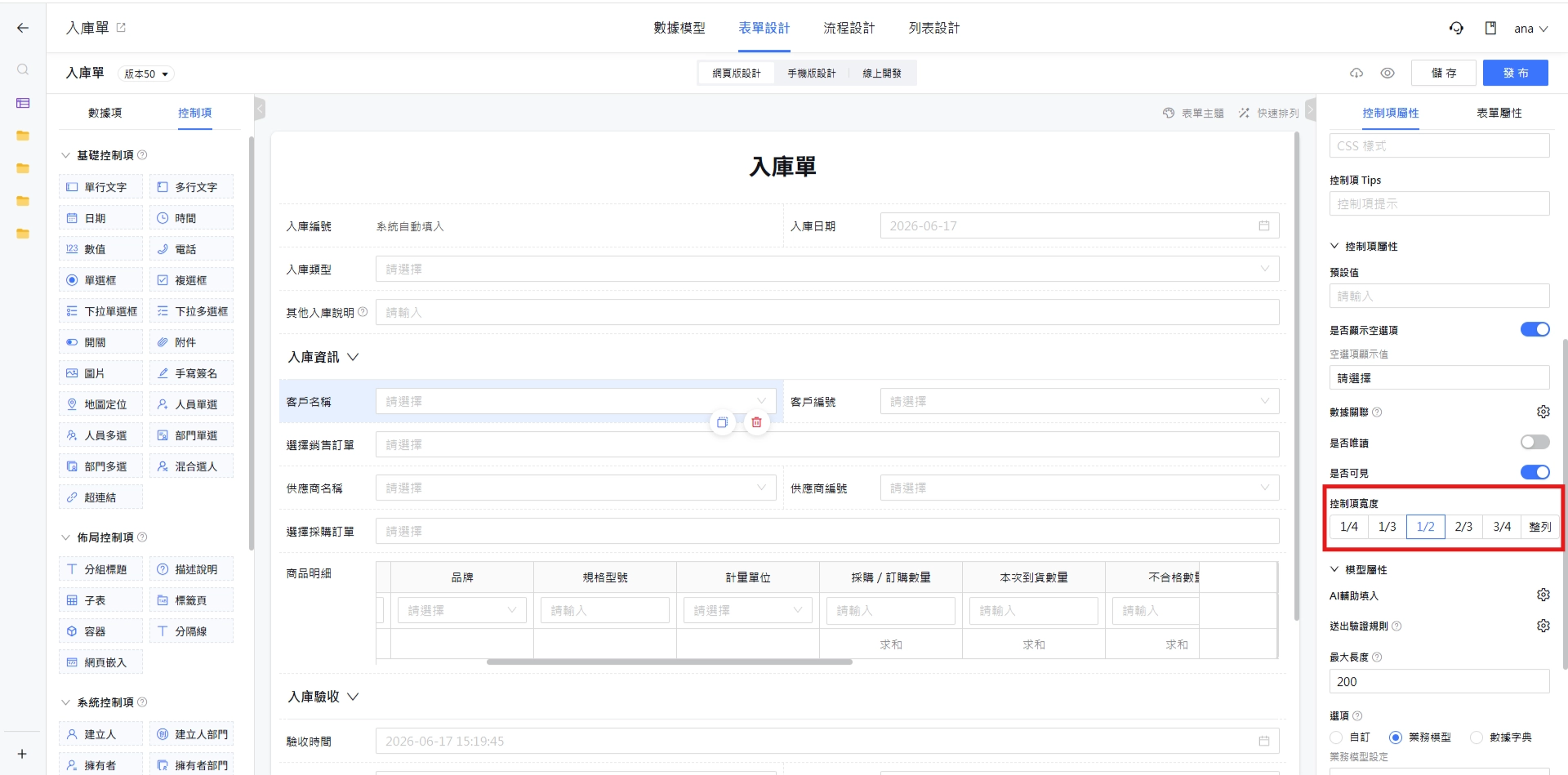Open 送出驗證規則 gear settings

(x=1543, y=626)
